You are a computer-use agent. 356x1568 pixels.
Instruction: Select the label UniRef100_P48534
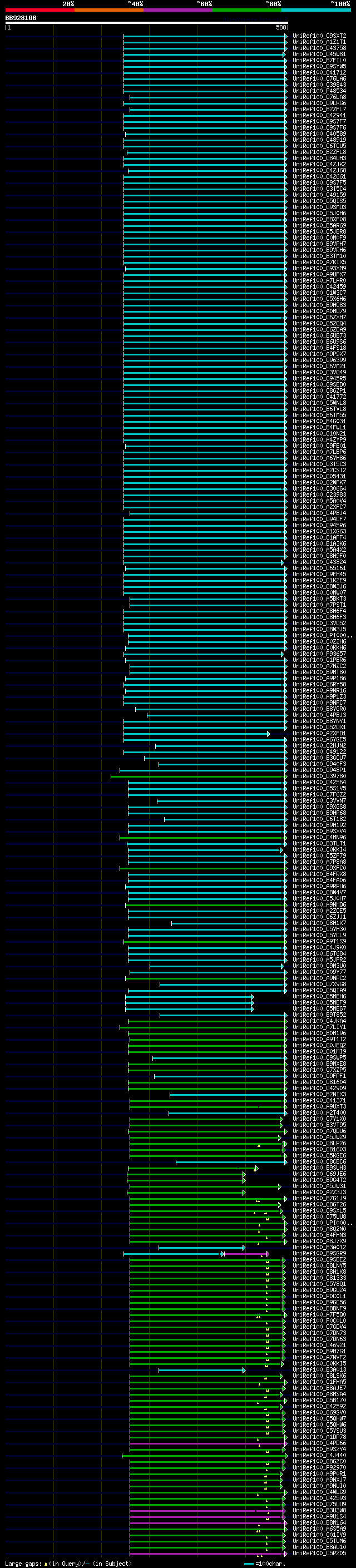[x=319, y=91]
